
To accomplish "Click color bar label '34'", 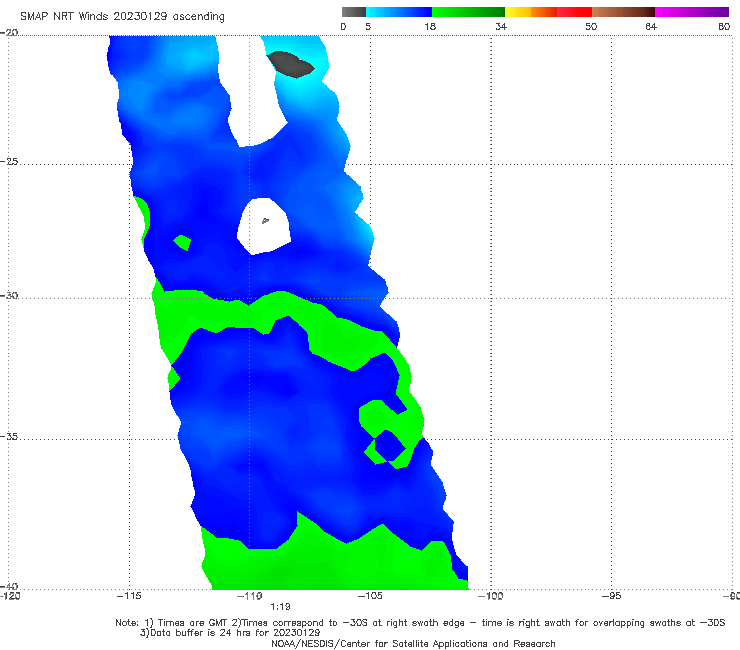I will 501,26.
